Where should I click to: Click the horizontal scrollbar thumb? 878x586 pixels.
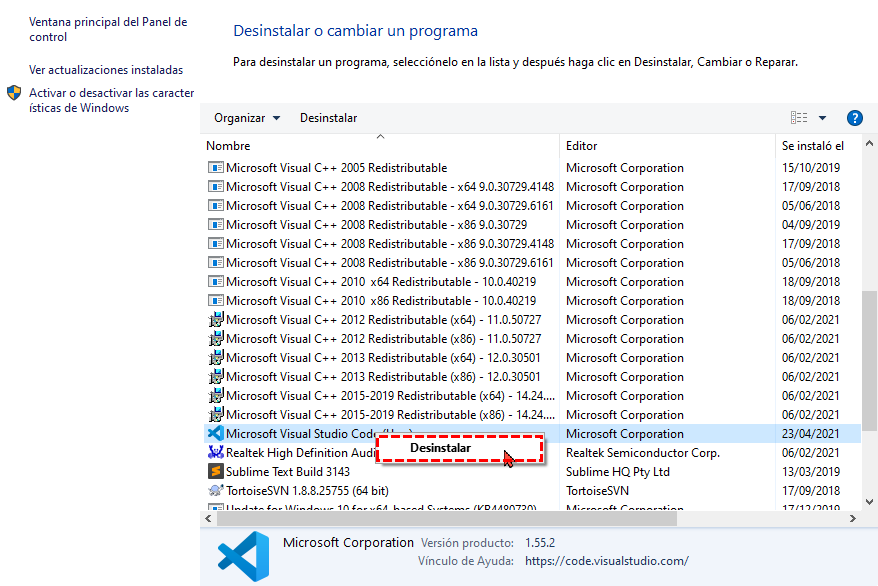pos(447,519)
